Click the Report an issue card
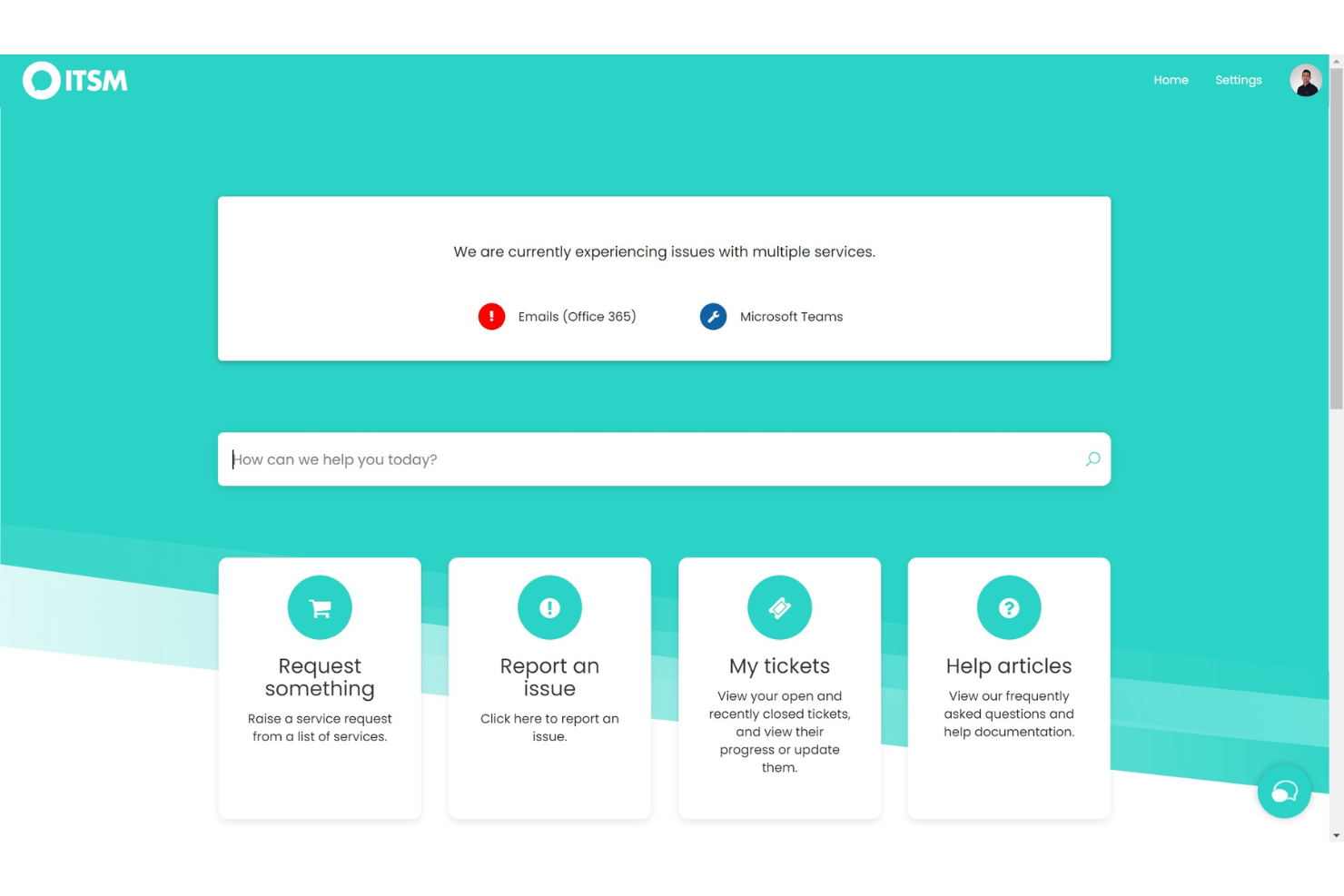 [549, 687]
